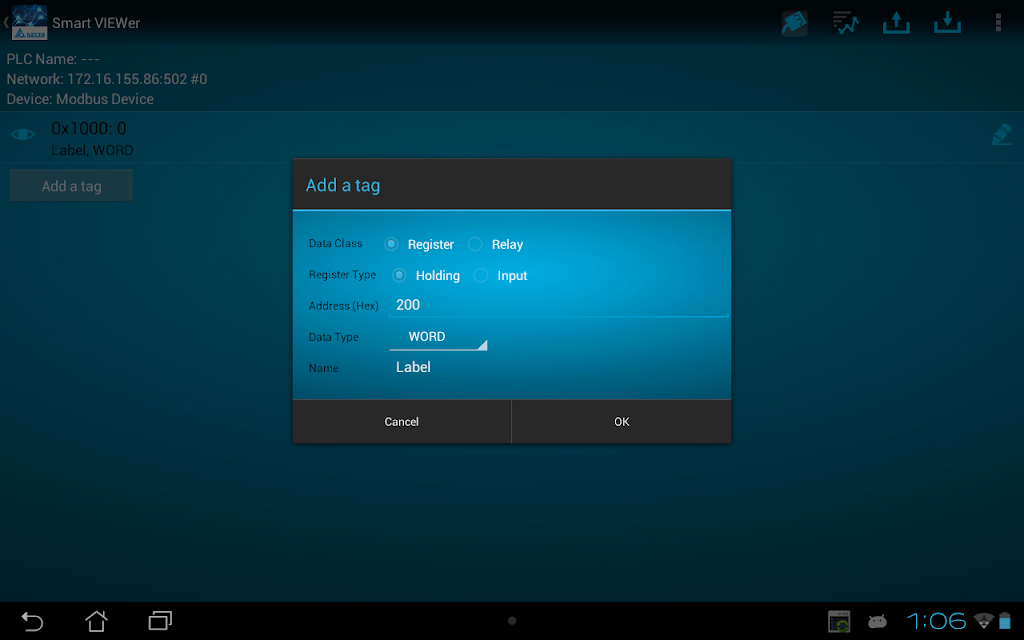This screenshot has height=640, width=1024.
Task: Tap the Android debug icon in status bar
Action: (x=877, y=621)
